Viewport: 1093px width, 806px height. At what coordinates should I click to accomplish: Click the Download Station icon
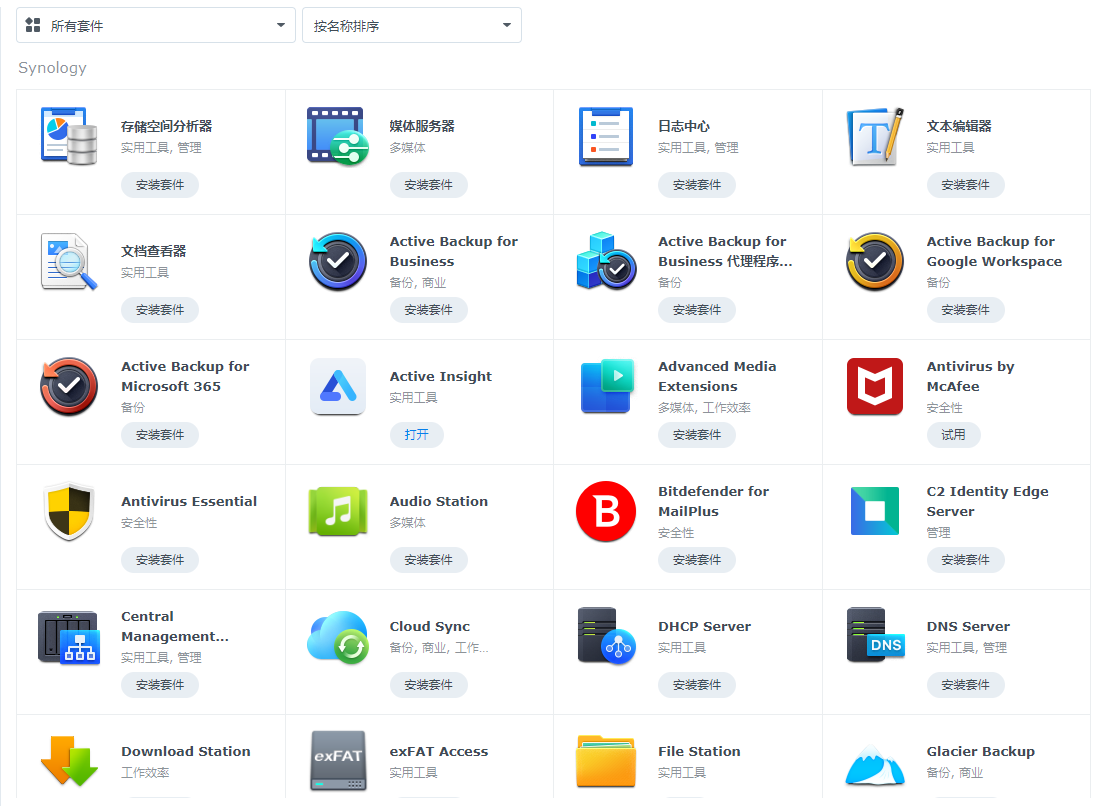(68, 761)
